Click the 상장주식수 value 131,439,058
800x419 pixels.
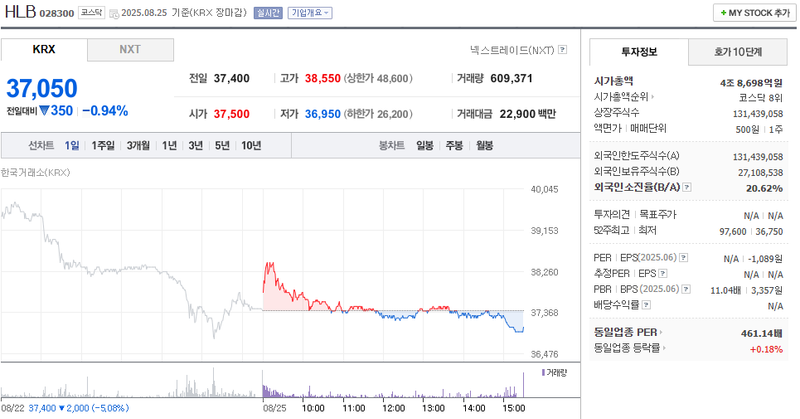[758, 114]
